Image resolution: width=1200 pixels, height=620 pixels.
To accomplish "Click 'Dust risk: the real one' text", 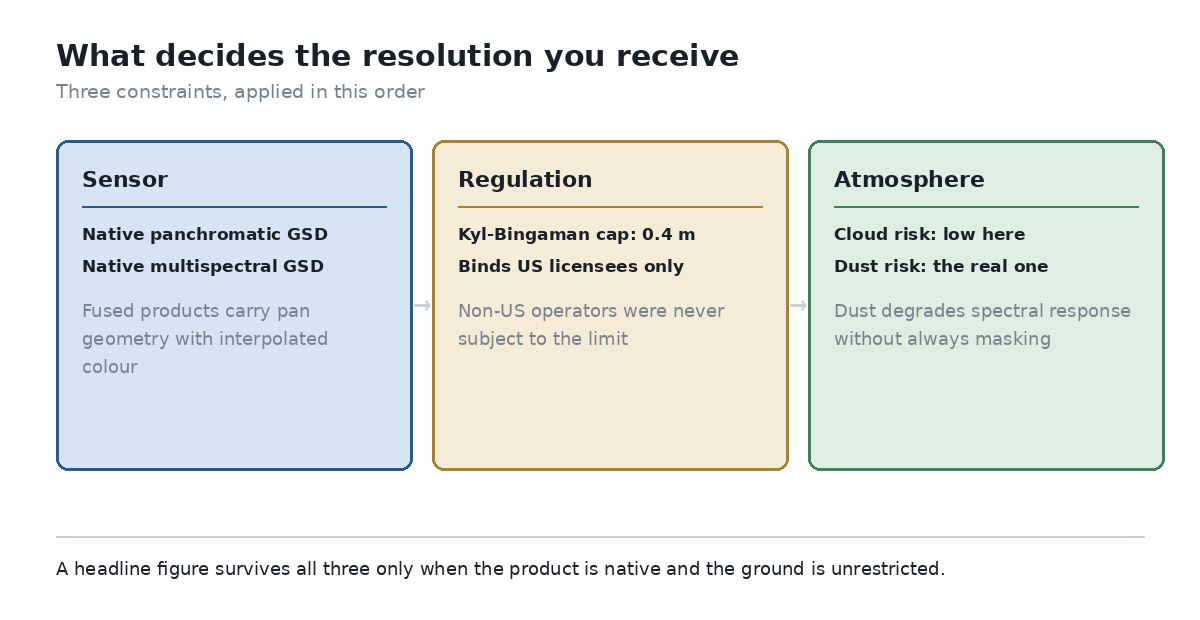I will [941, 267].
